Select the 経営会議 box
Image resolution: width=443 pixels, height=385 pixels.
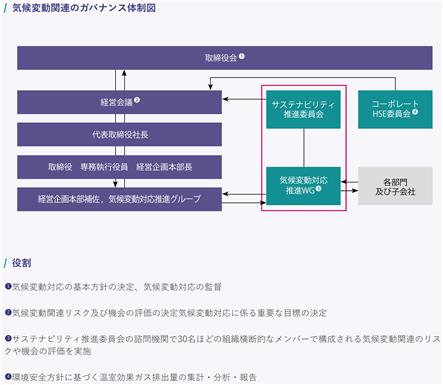click(x=119, y=102)
